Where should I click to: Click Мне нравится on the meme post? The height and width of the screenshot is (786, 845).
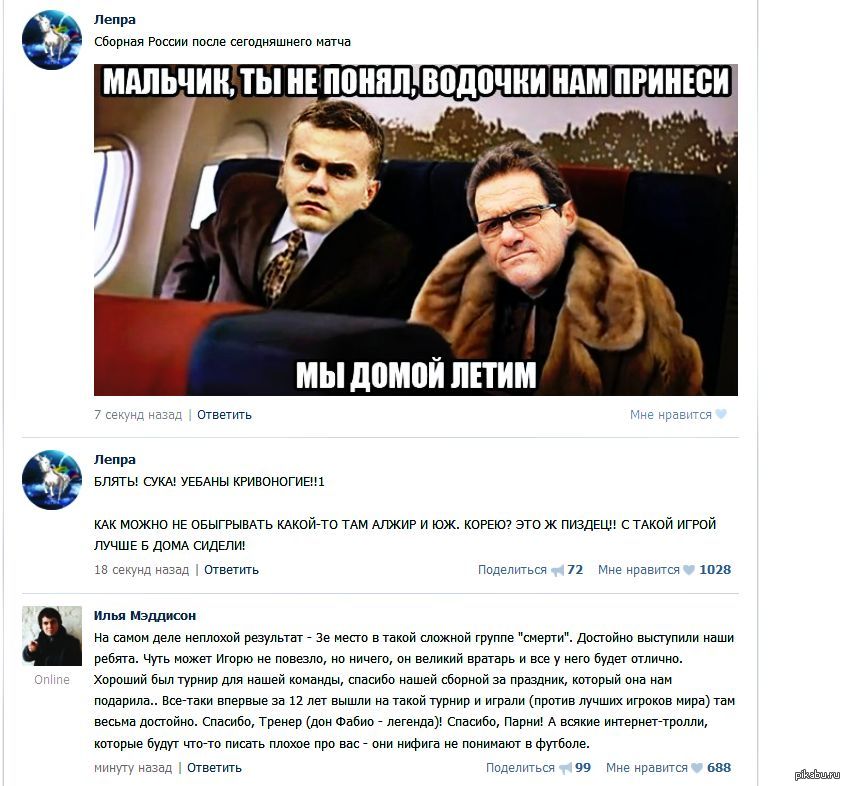[670, 415]
